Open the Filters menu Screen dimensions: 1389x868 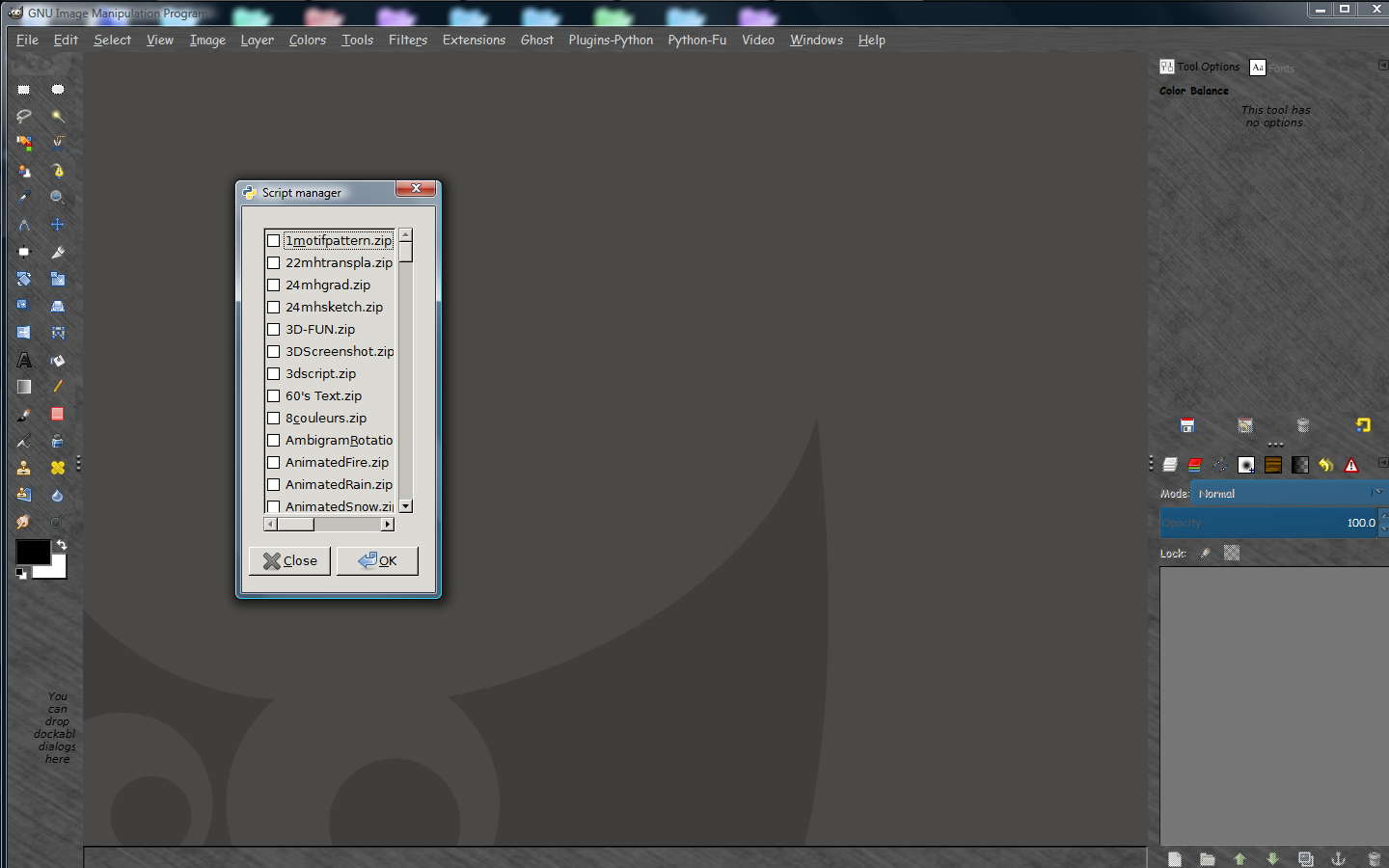pyautogui.click(x=408, y=41)
